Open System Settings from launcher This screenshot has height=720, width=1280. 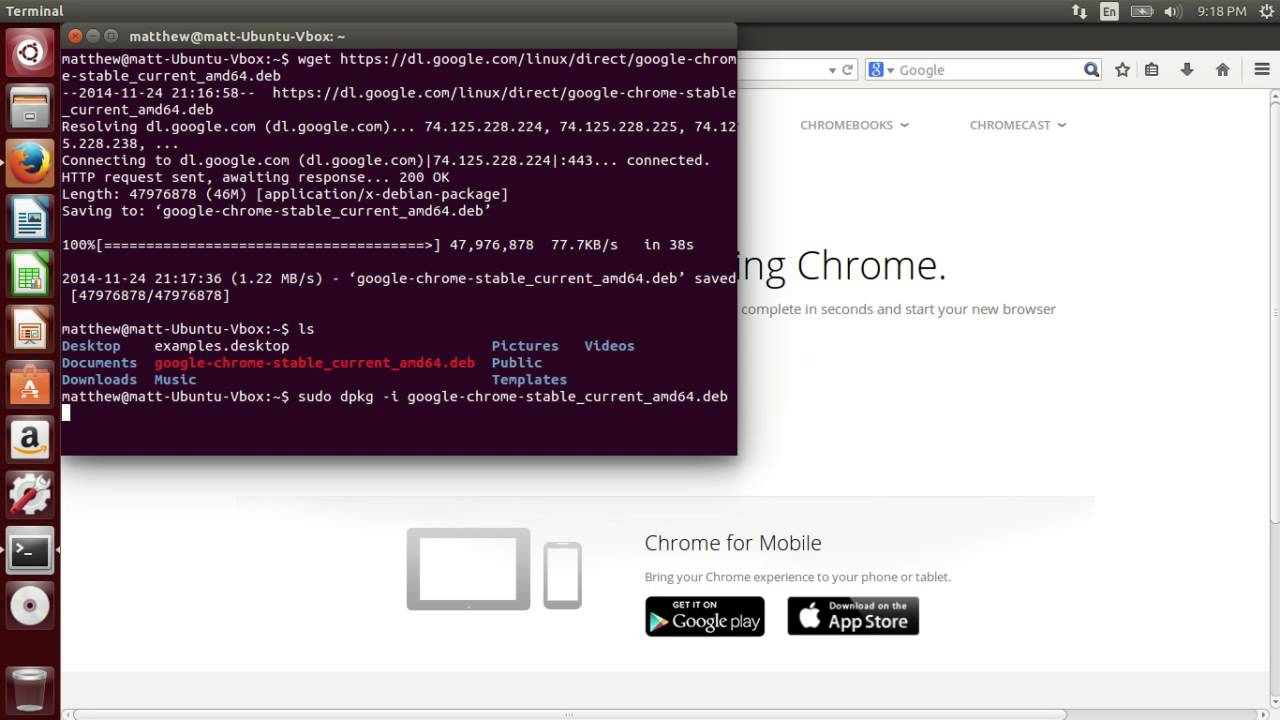coord(30,493)
